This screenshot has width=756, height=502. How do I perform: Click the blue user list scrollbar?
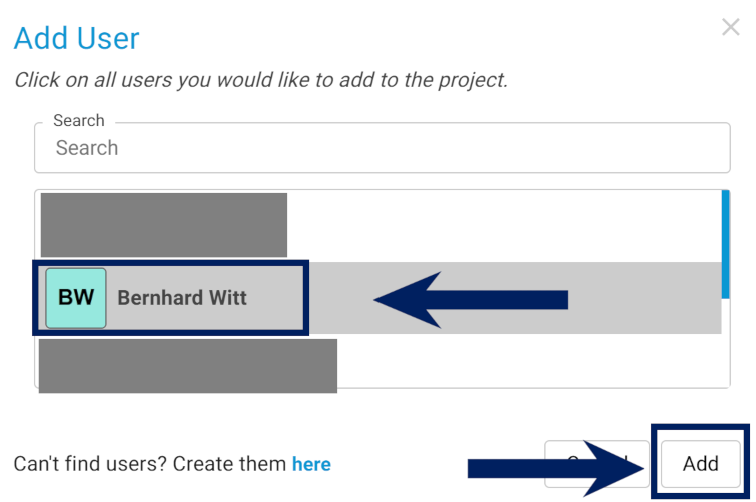[725, 245]
